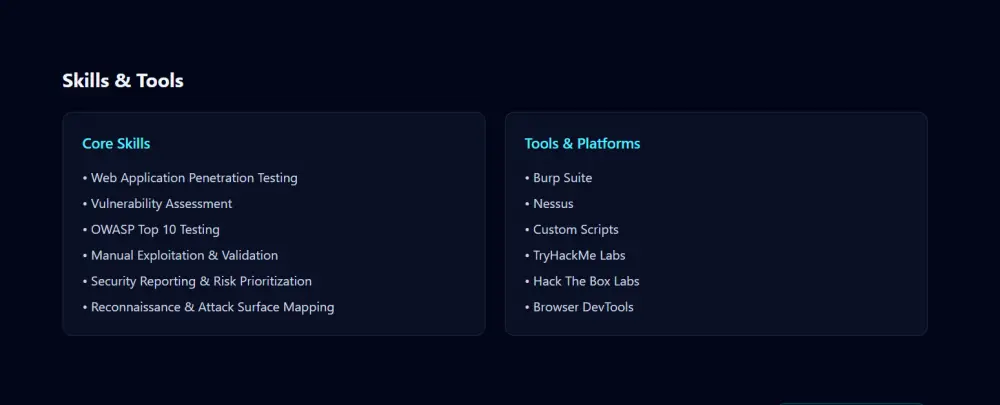This screenshot has width=1000, height=405.
Task: Click the bullet before Vulnerability Assessment
Action: [x=85, y=205]
